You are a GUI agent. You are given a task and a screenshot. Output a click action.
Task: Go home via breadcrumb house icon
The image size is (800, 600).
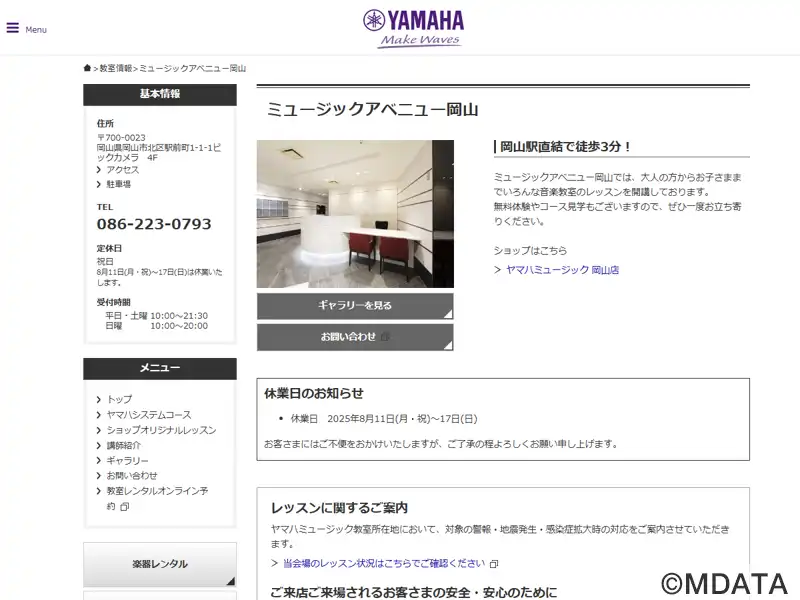(x=87, y=68)
